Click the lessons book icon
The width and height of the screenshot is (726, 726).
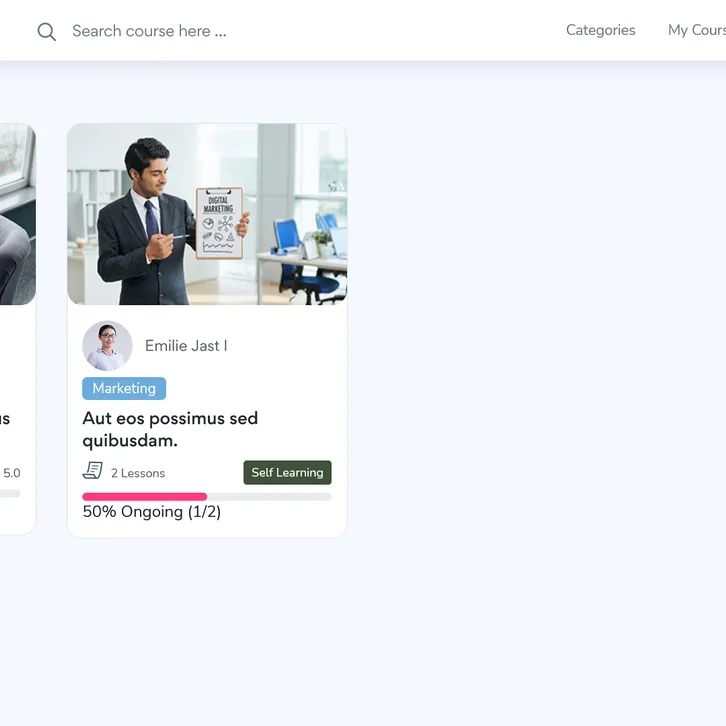92,471
